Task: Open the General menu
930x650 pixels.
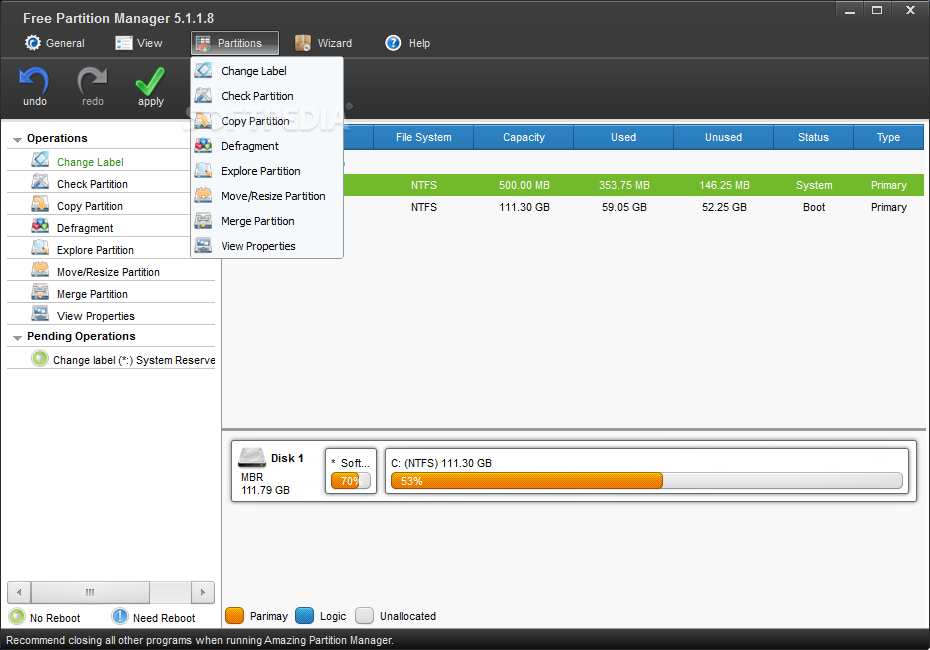Action: tap(55, 43)
